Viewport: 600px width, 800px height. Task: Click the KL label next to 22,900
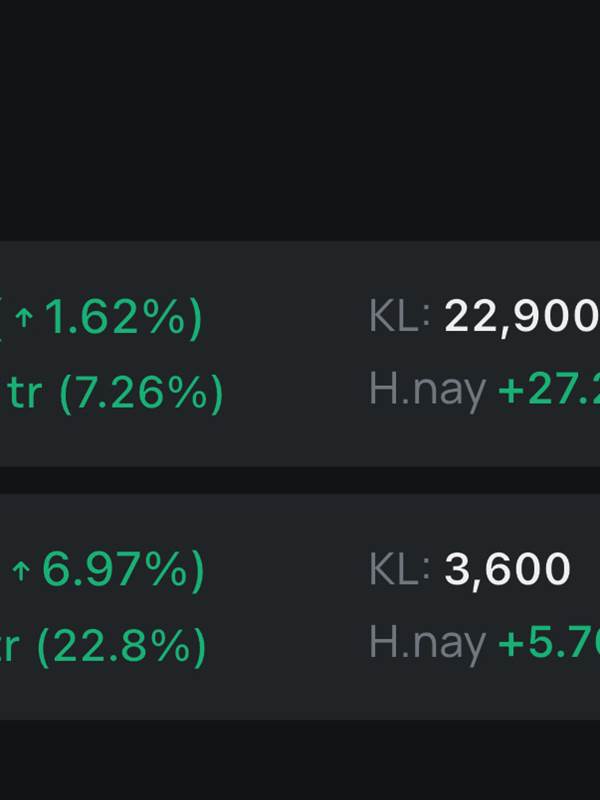pyautogui.click(x=399, y=316)
